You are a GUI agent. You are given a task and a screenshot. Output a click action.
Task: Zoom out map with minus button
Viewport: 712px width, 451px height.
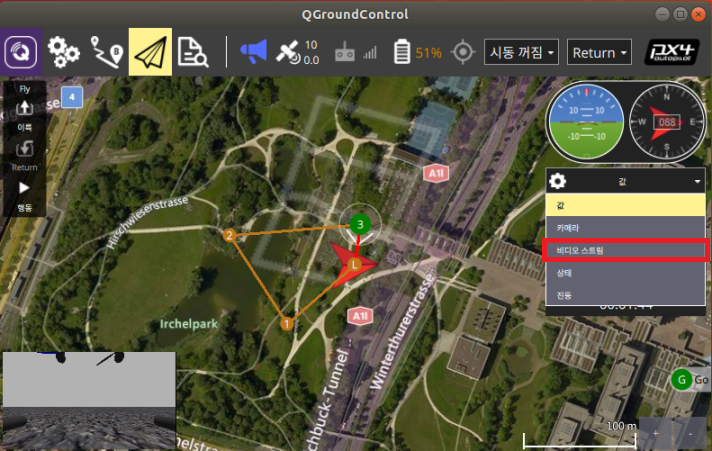690,433
